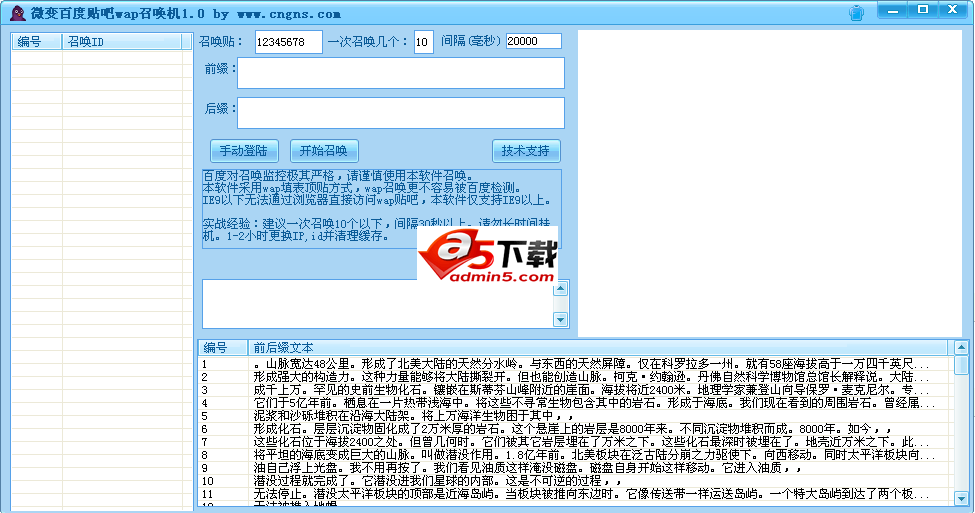
Task: Click 前后缀文本 column header
Action: pyautogui.click(x=598, y=348)
